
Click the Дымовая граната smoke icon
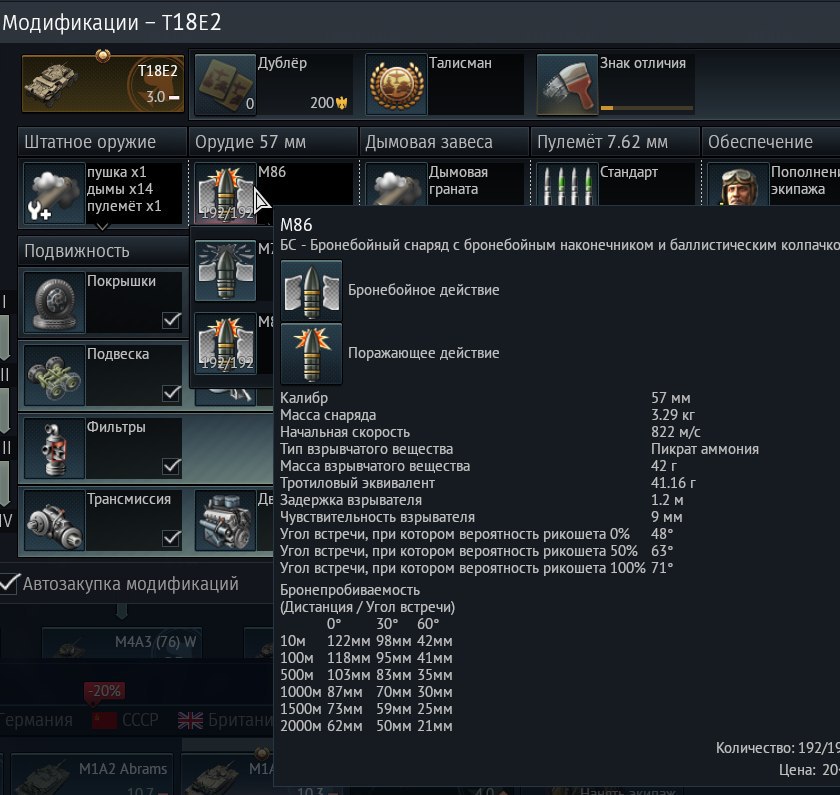click(396, 184)
